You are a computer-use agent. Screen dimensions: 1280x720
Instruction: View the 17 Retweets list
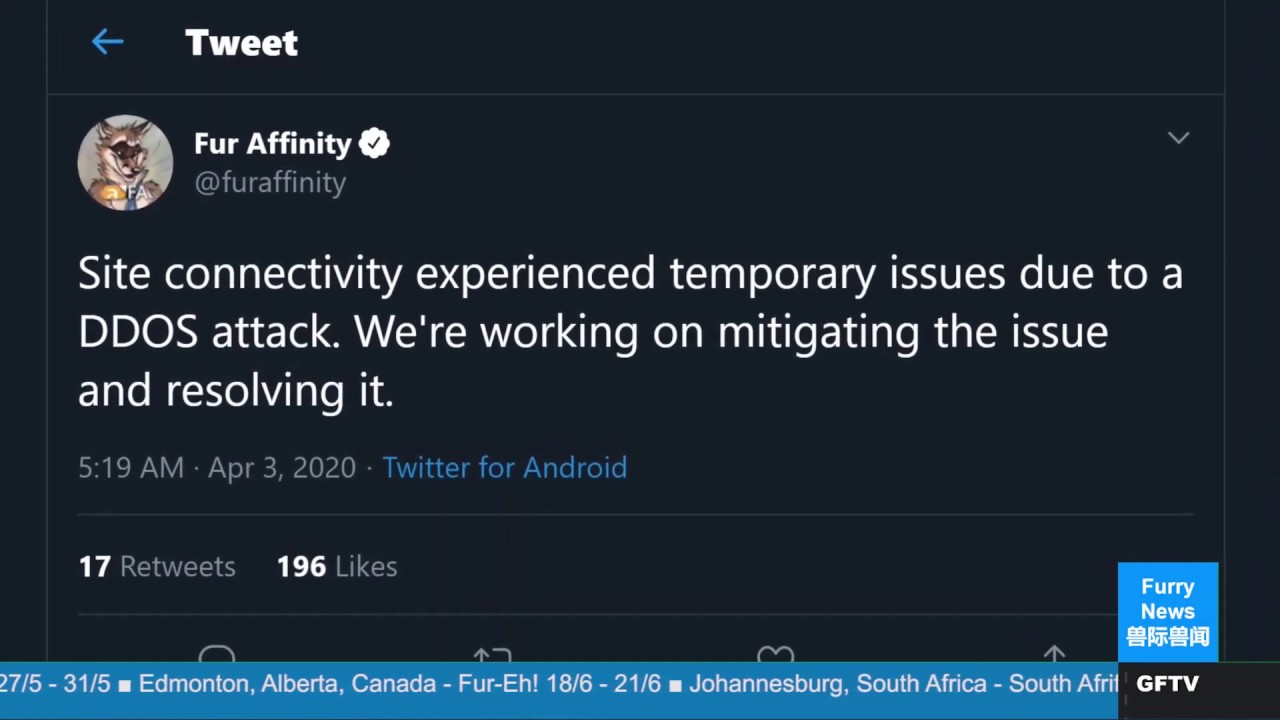[157, 566]
